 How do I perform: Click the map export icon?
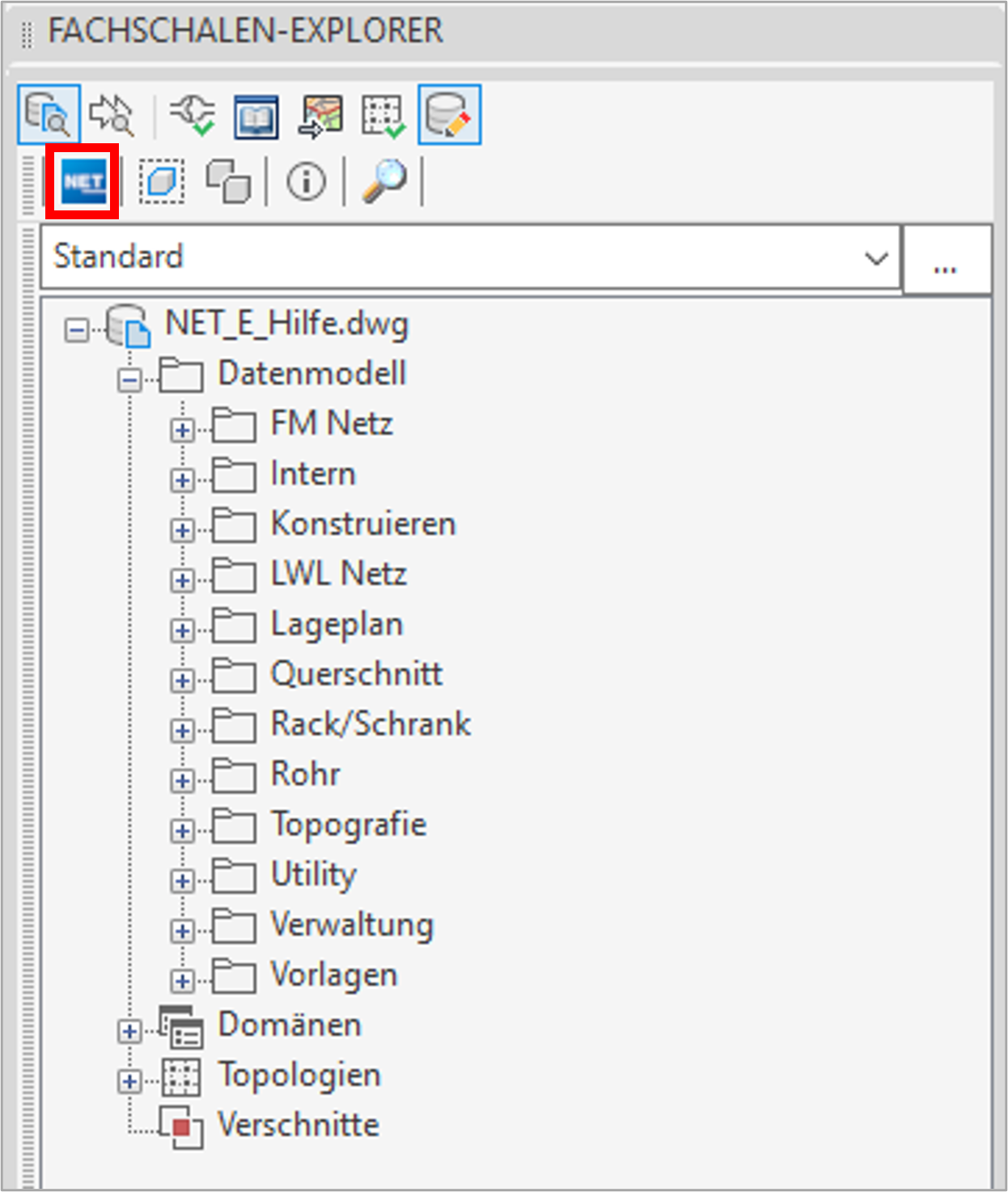click(x=320, y=117)
